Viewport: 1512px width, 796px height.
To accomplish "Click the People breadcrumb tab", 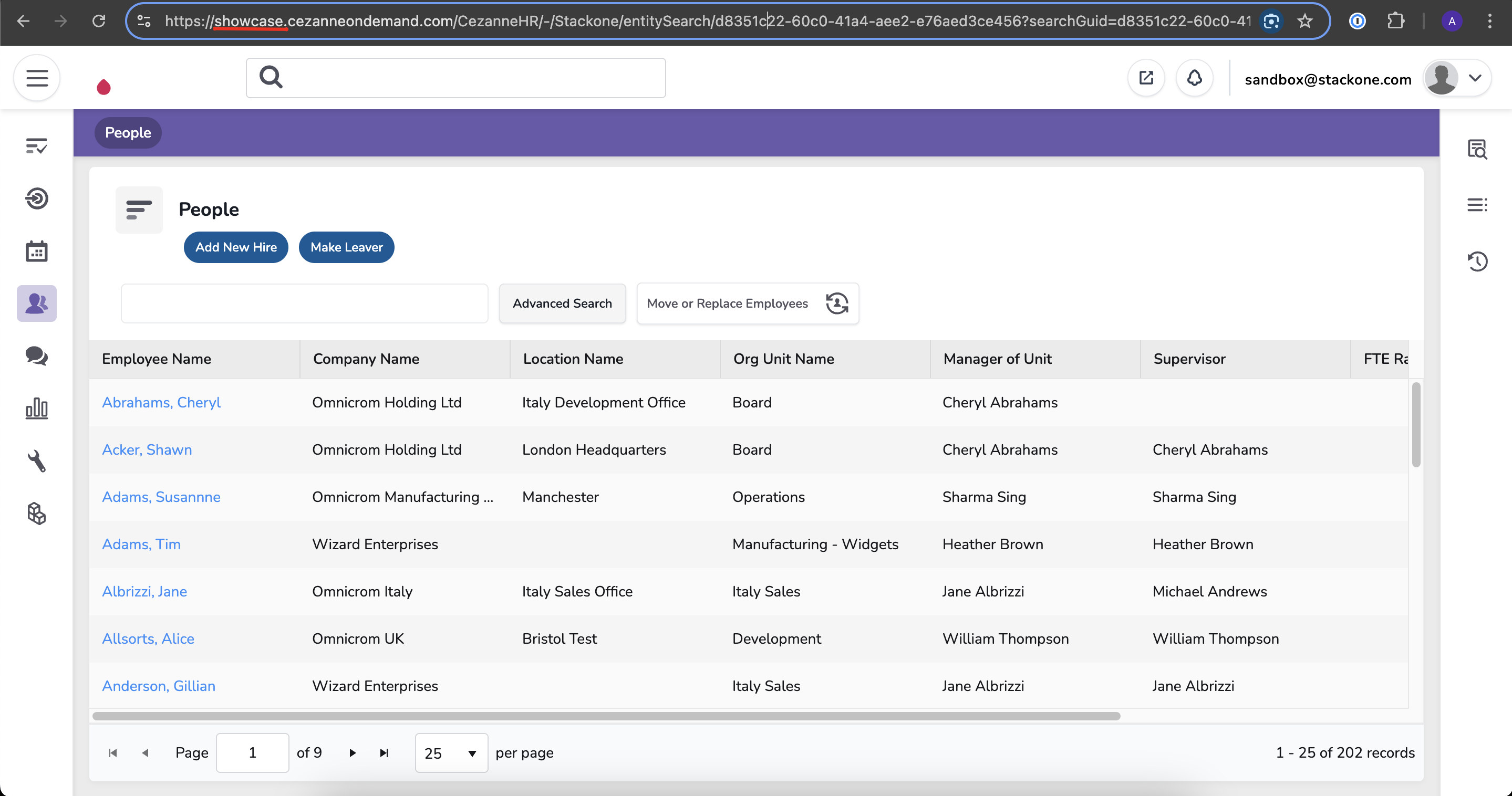I will [128, 132].
